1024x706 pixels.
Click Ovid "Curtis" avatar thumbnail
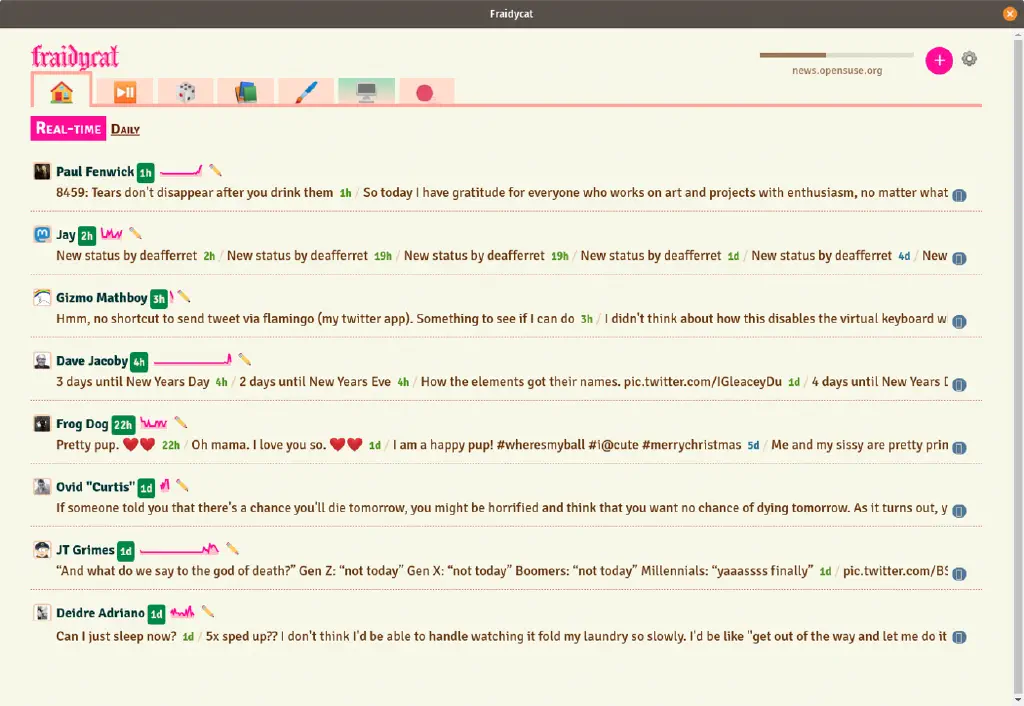(x=42, y=486)
